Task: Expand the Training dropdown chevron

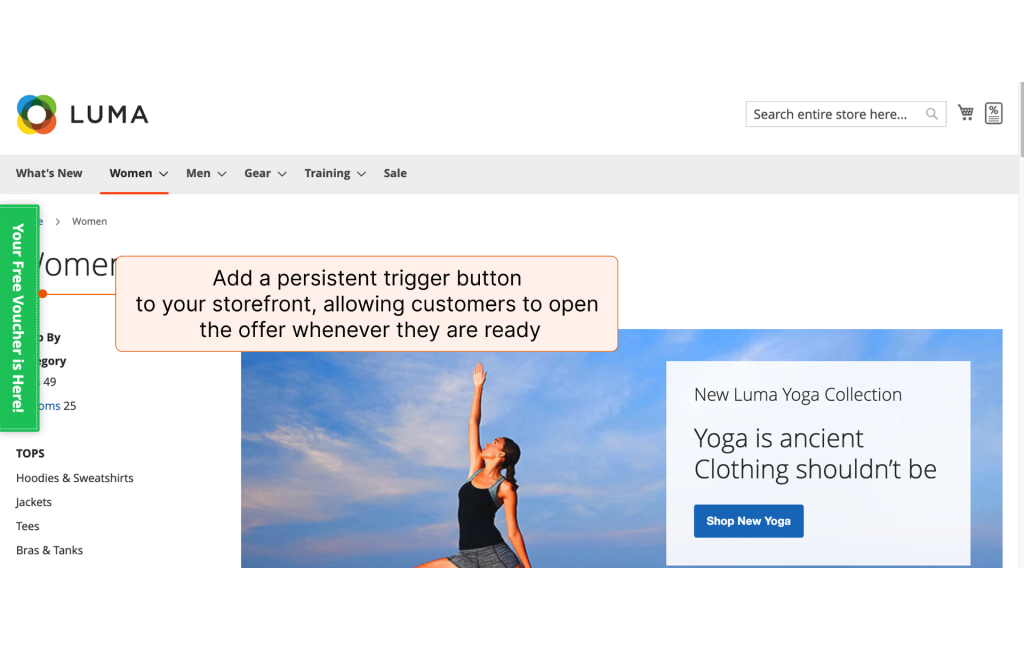Action: click(361, 174)
